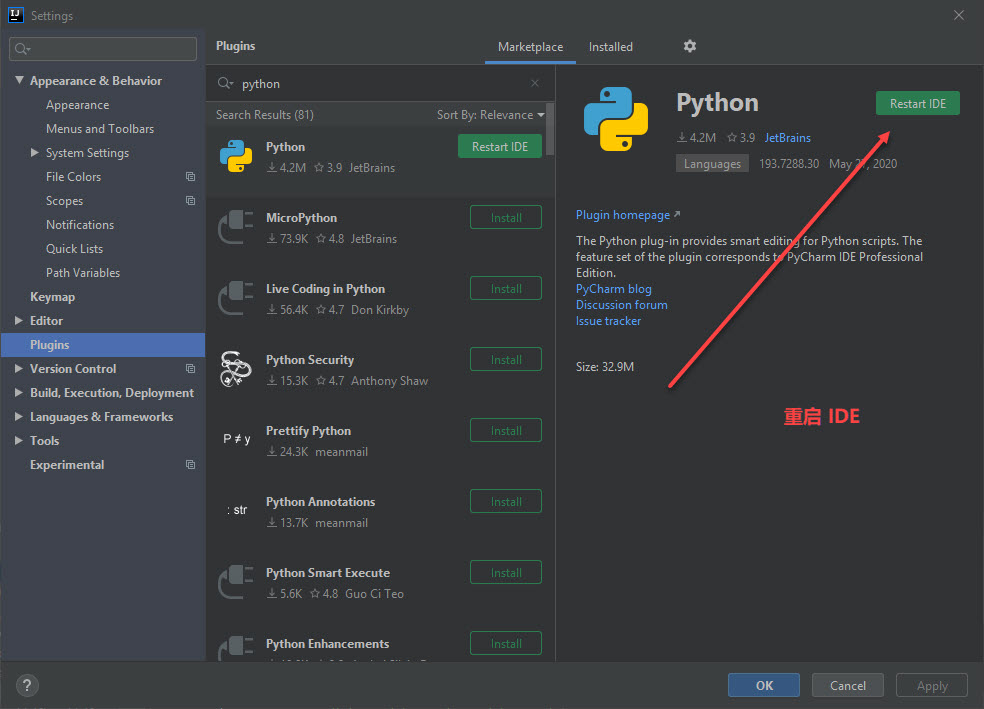Click the copy-settings icon beside Scopes
This screenshot has width=984, height=709.
[x=189, y=201]
